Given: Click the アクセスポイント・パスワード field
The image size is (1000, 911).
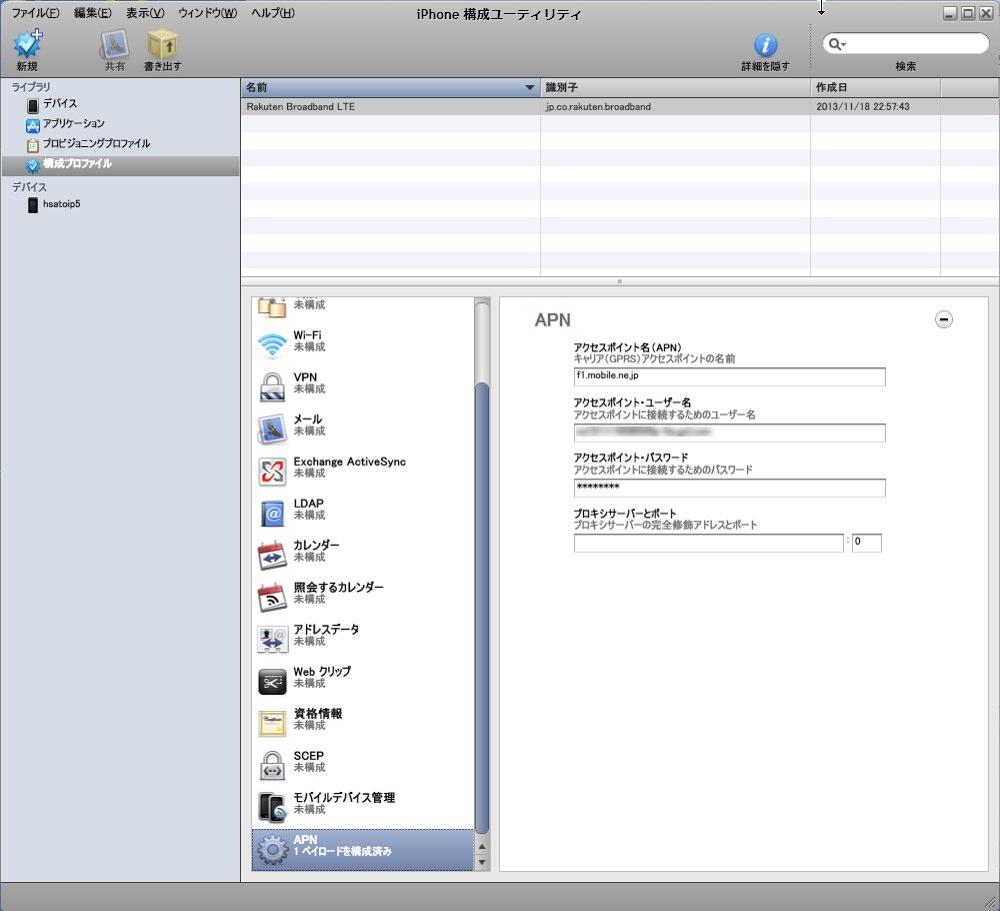Looking at the screenshot, I should coord(729,487).
